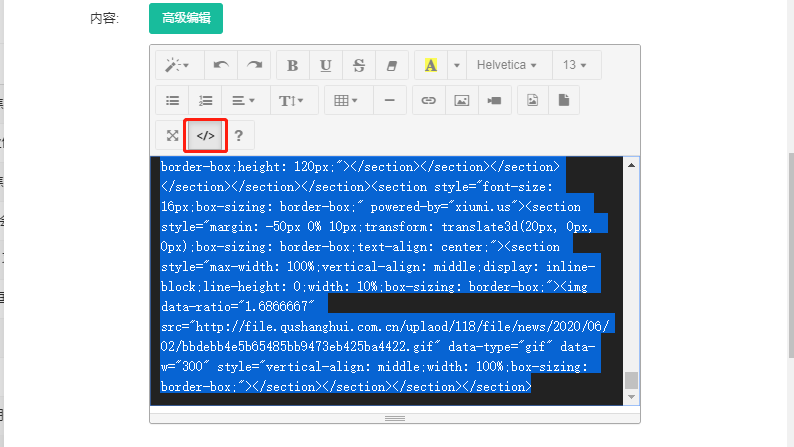Open the font size 13 dropdown
Viewport: 794px width, 447px height.
point(575,65)
